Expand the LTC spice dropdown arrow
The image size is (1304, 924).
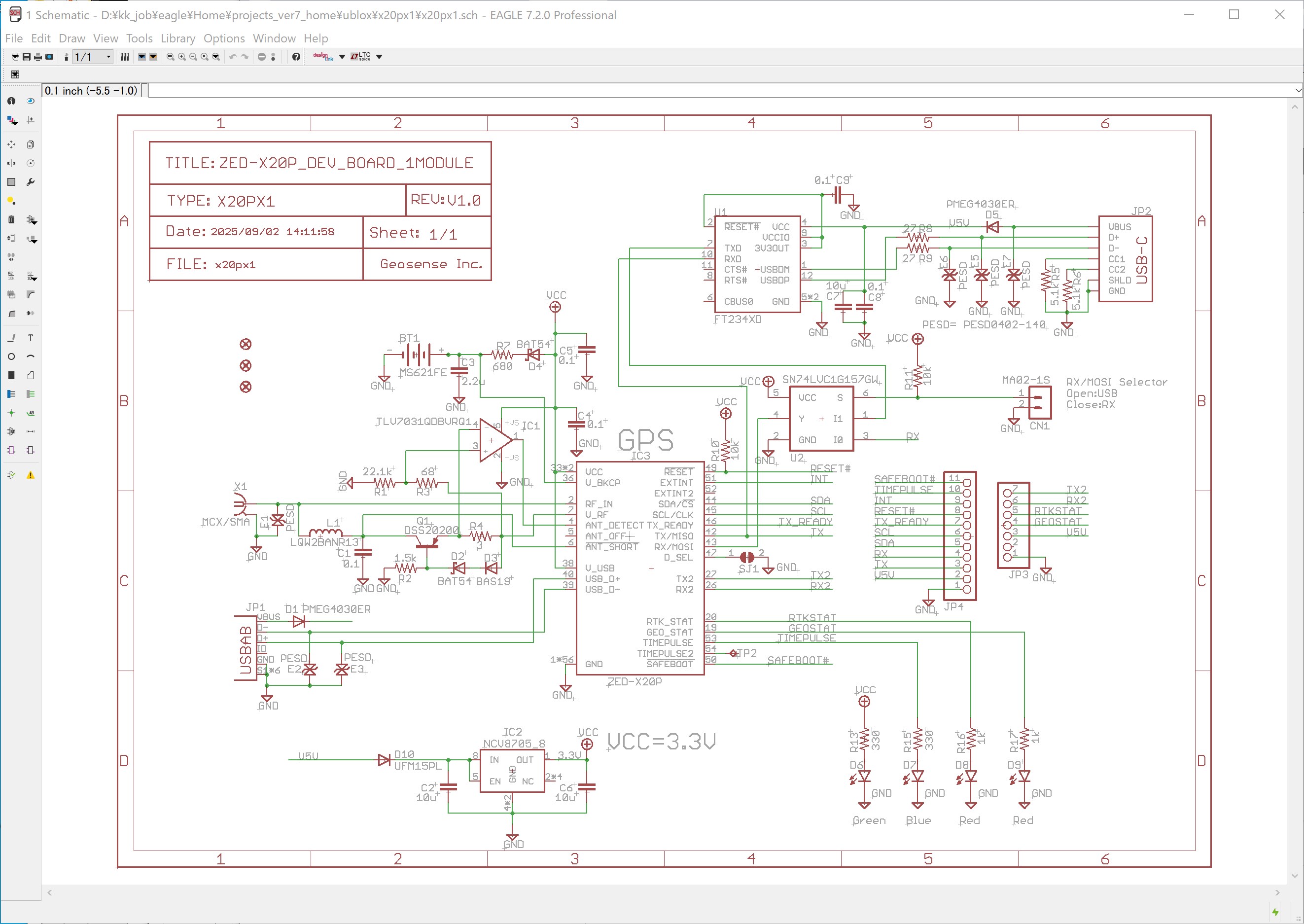pos(380,57)
